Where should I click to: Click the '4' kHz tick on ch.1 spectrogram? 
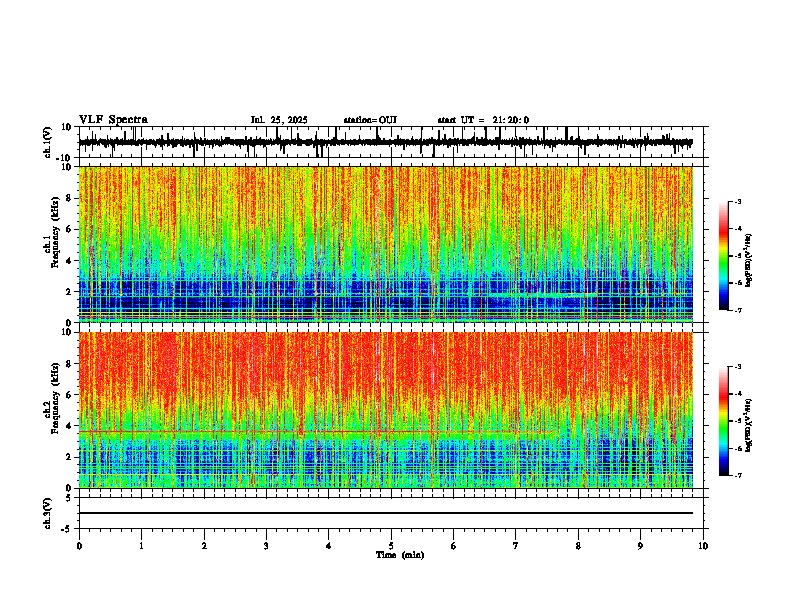pyautogui.click(x=70, y=261)
